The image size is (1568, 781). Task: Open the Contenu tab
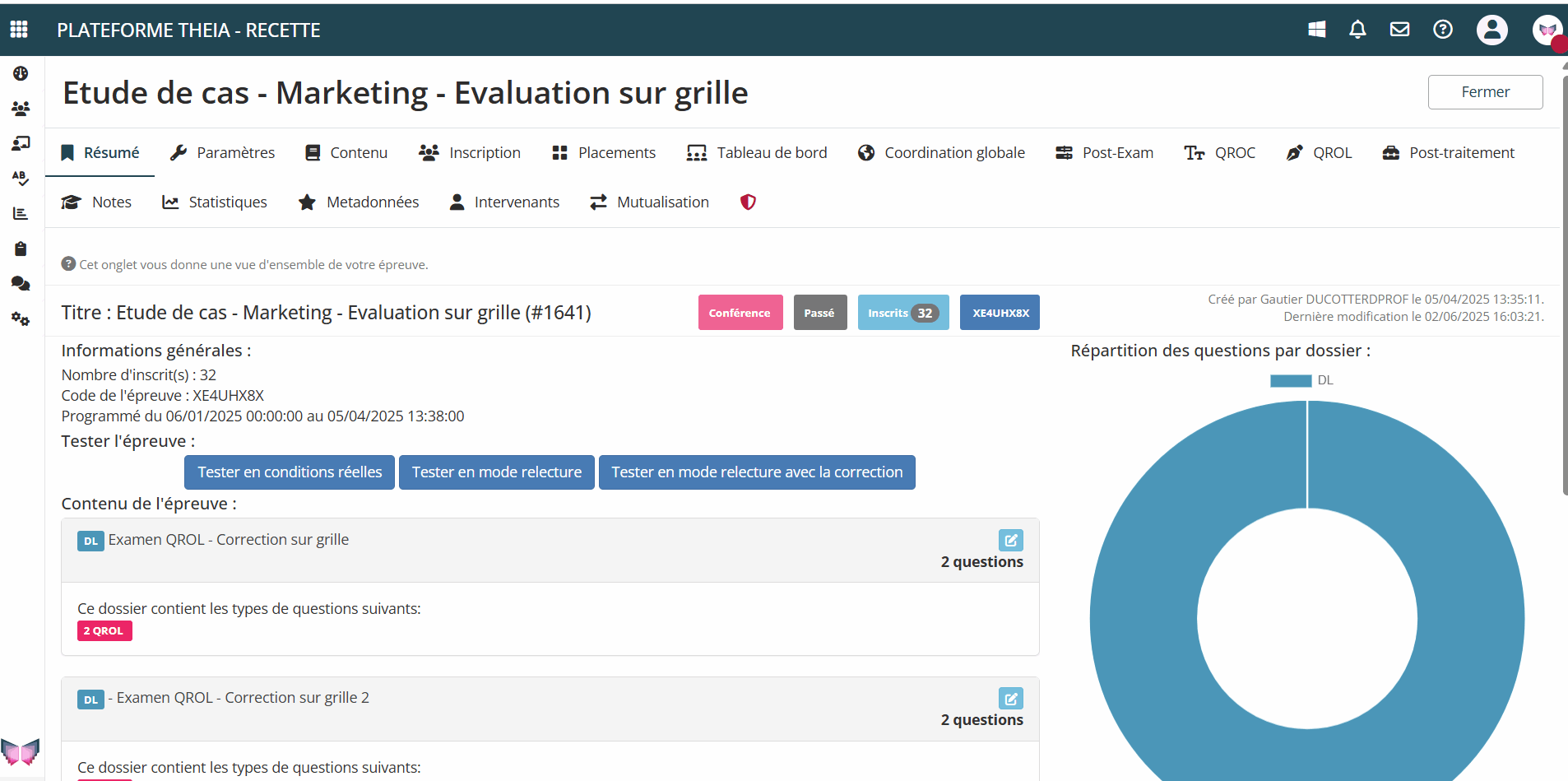[x=346, y=152]
